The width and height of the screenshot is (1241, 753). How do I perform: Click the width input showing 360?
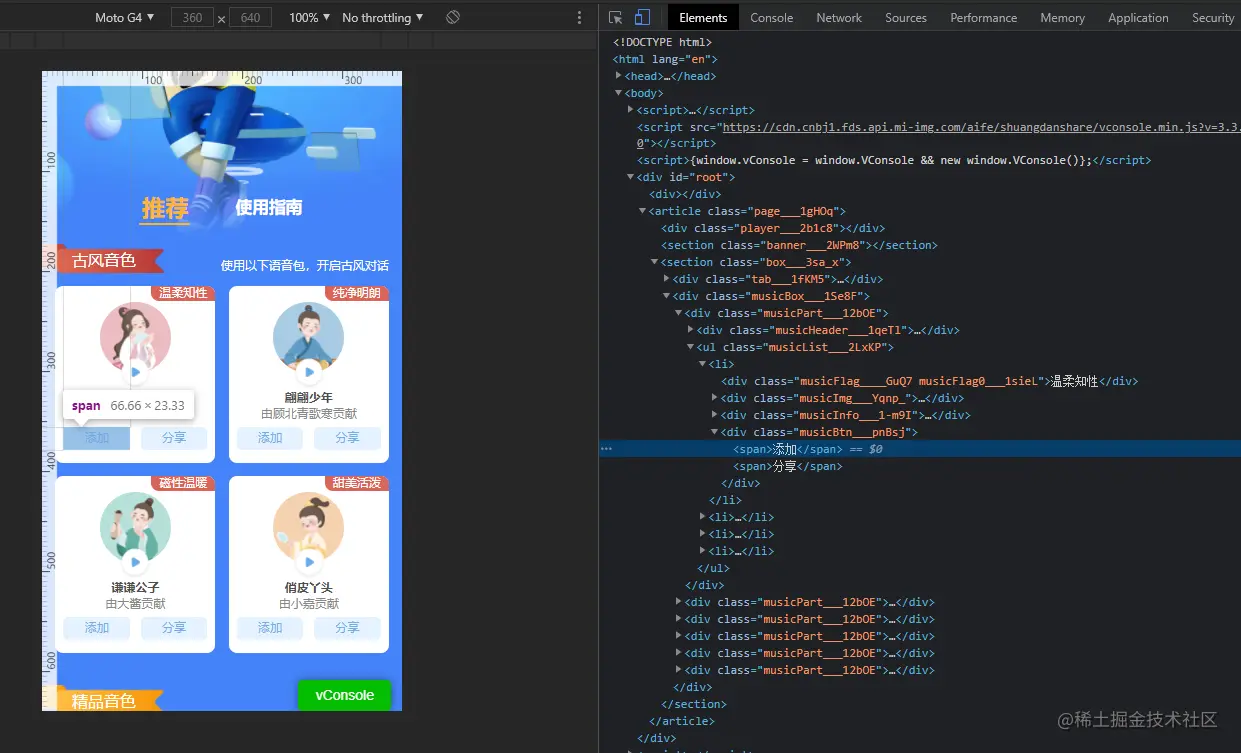(x=192, y=17)
